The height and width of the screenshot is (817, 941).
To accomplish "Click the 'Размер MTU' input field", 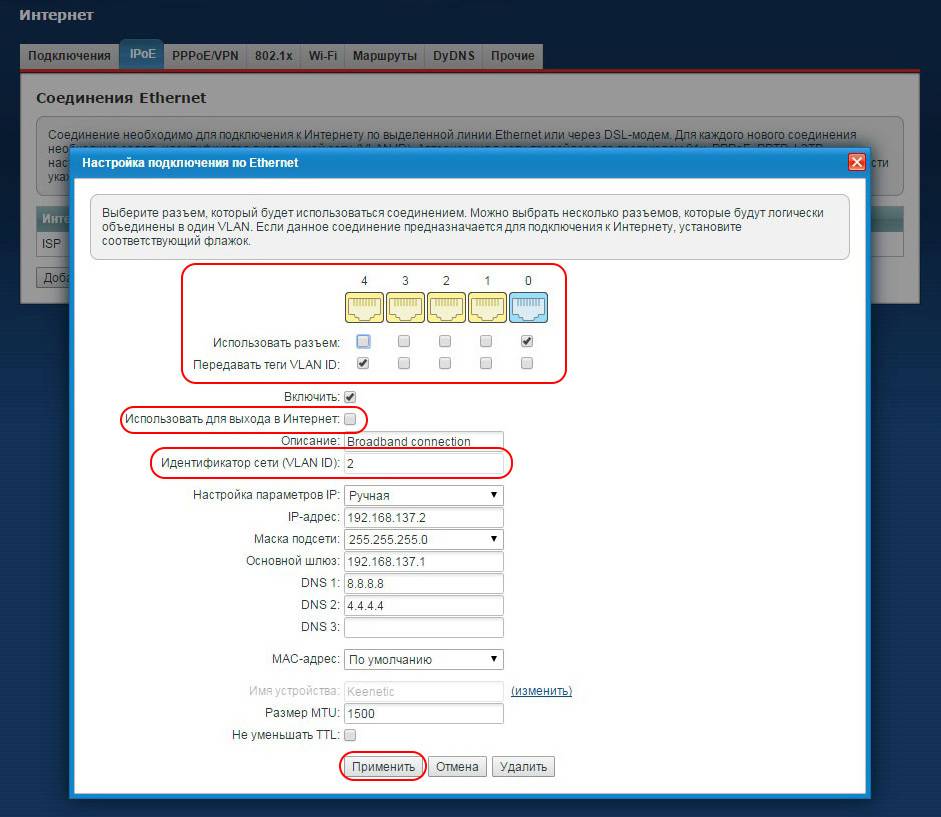I will (x=424, y=713).
